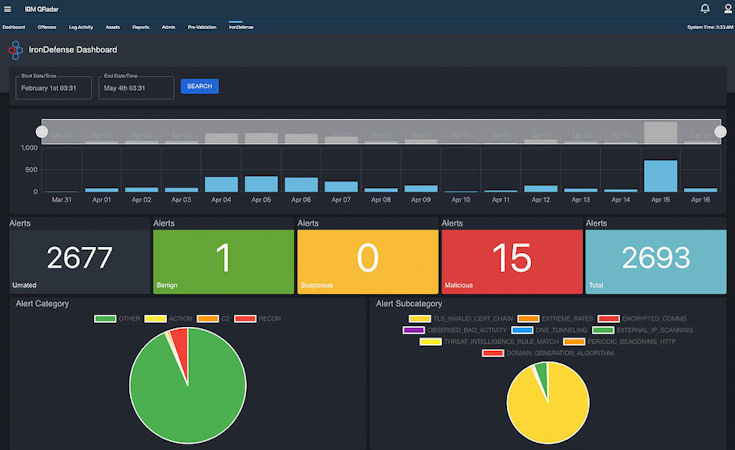The height and width of the screenshot is (450, 735).
Task: Click the right timeline range handle
Action: click(720, 132)
